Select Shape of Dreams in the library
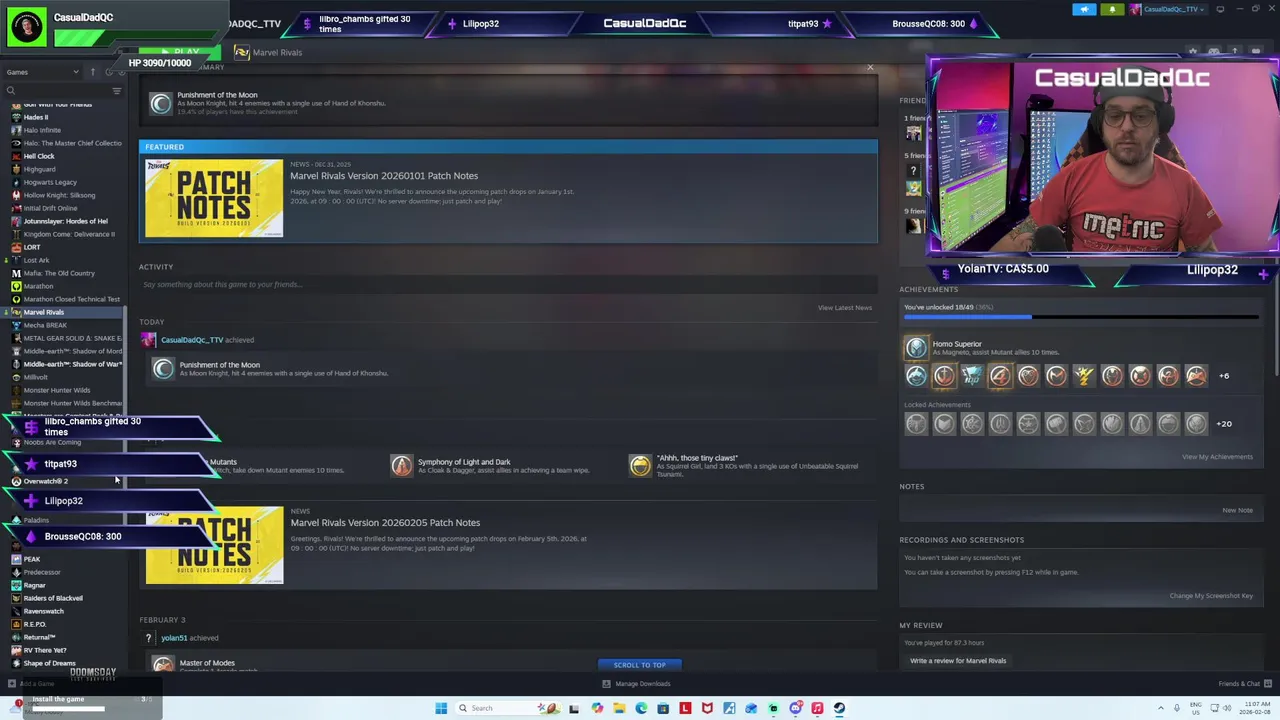The height and width of the screenshot is (720, 1280). [x=49, y=663]
